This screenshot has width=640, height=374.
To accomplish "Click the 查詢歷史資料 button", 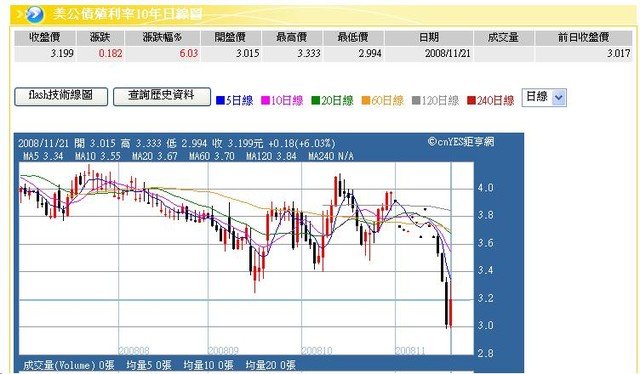I will click(x=162, y=97).
